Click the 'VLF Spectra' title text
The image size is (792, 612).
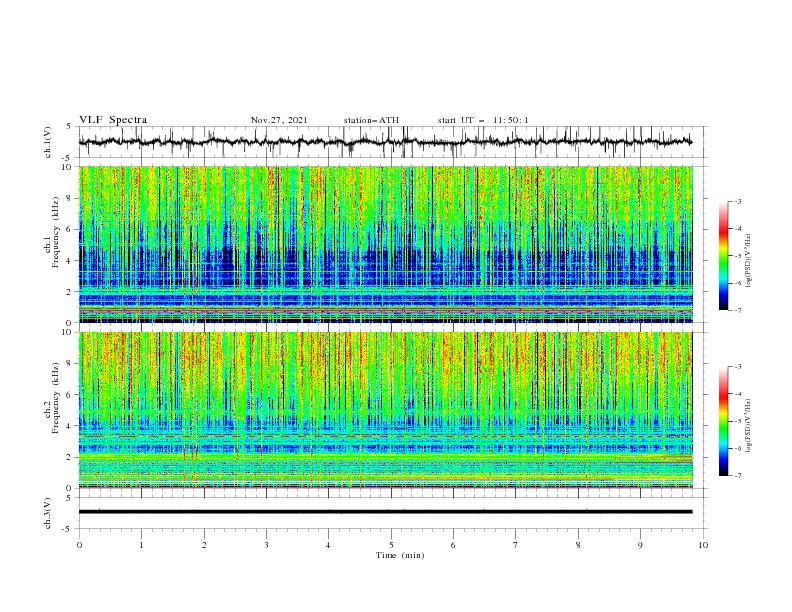pos(113,120)
